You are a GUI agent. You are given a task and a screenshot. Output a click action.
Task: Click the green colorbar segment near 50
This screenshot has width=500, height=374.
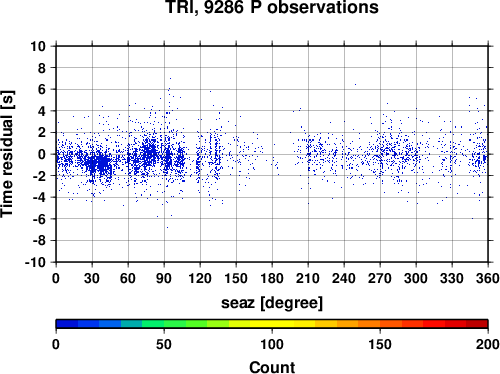click(x=175, y=324)
